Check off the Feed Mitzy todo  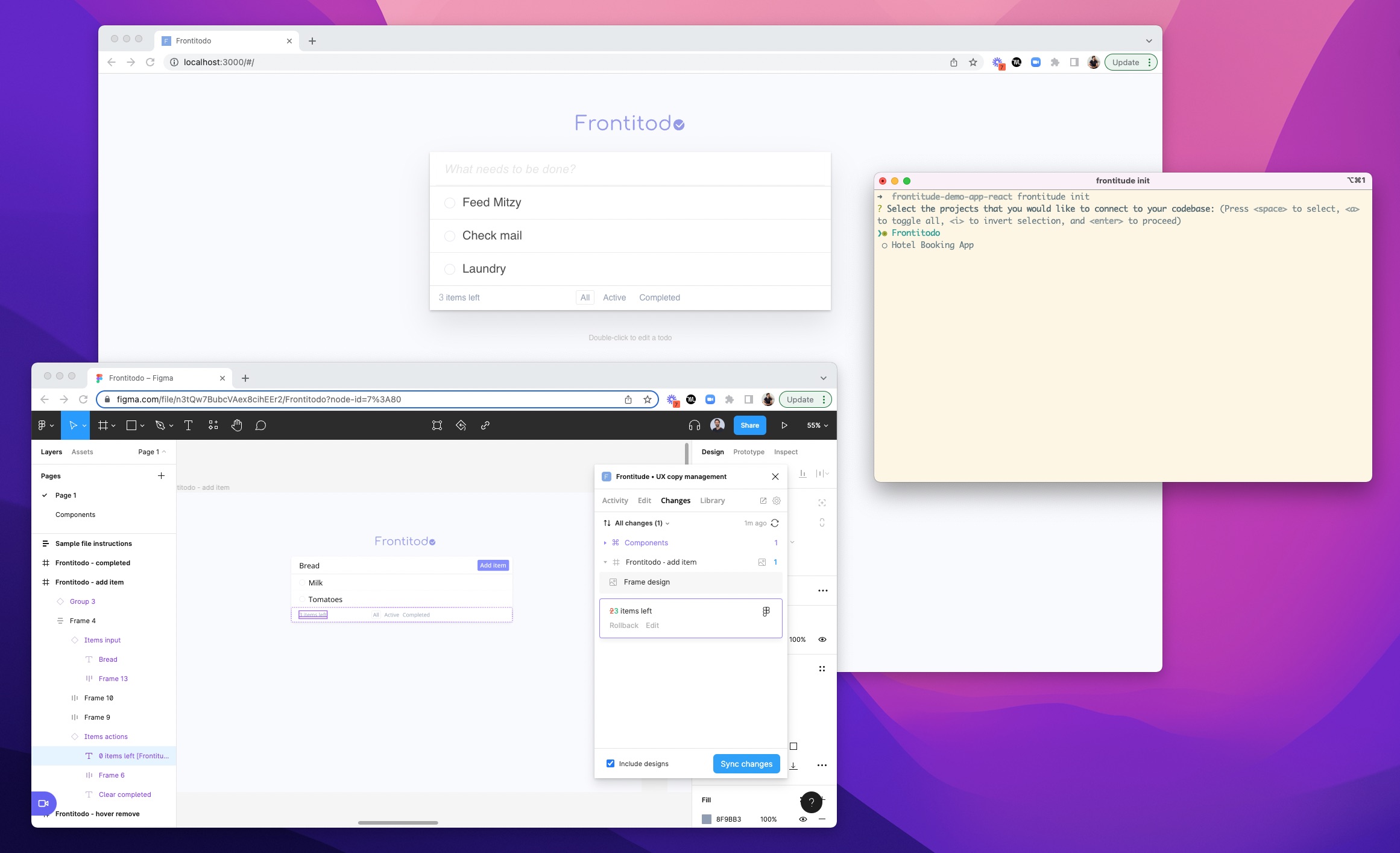[449, 203]
